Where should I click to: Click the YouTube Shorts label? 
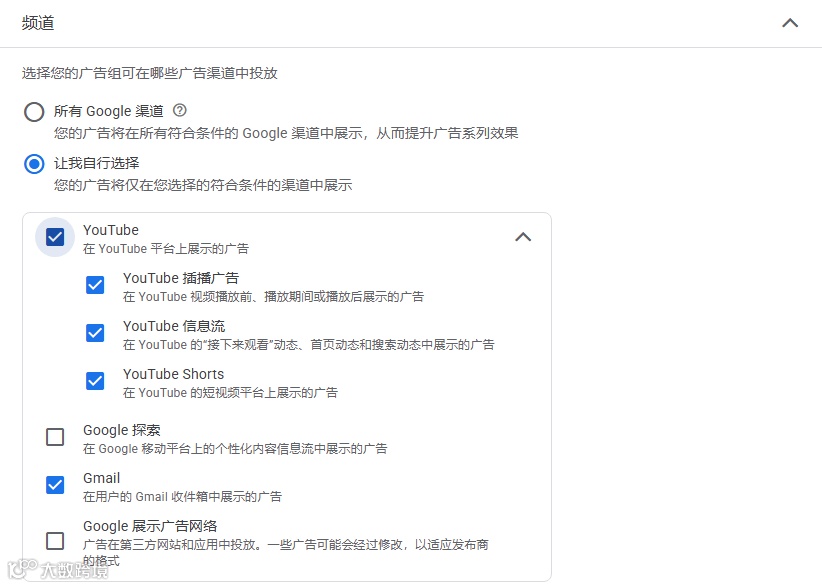pyautogui.click(x=174, y=374)
